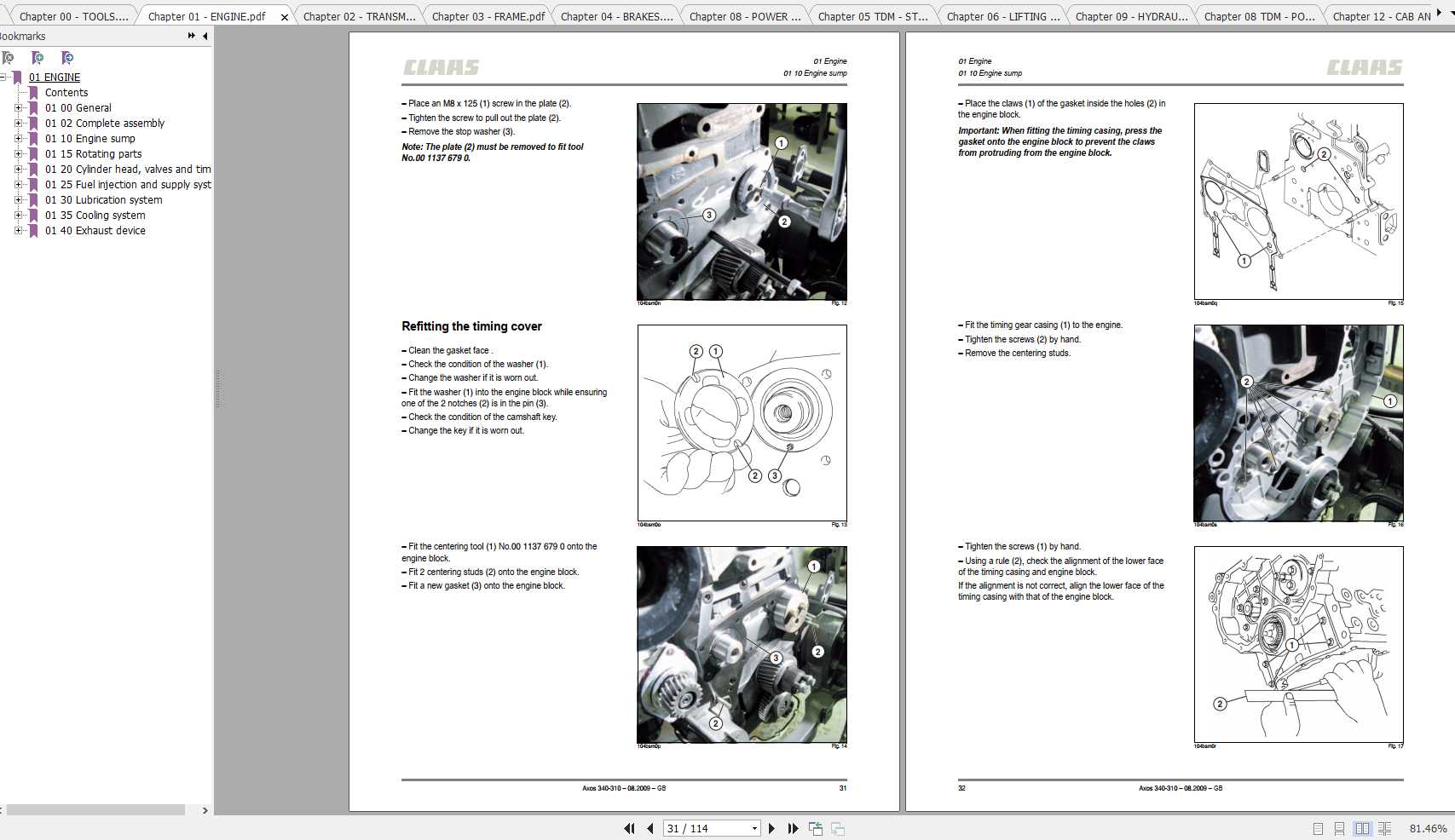
Task: Click the next view icon
Action: (x=839, y=827)
